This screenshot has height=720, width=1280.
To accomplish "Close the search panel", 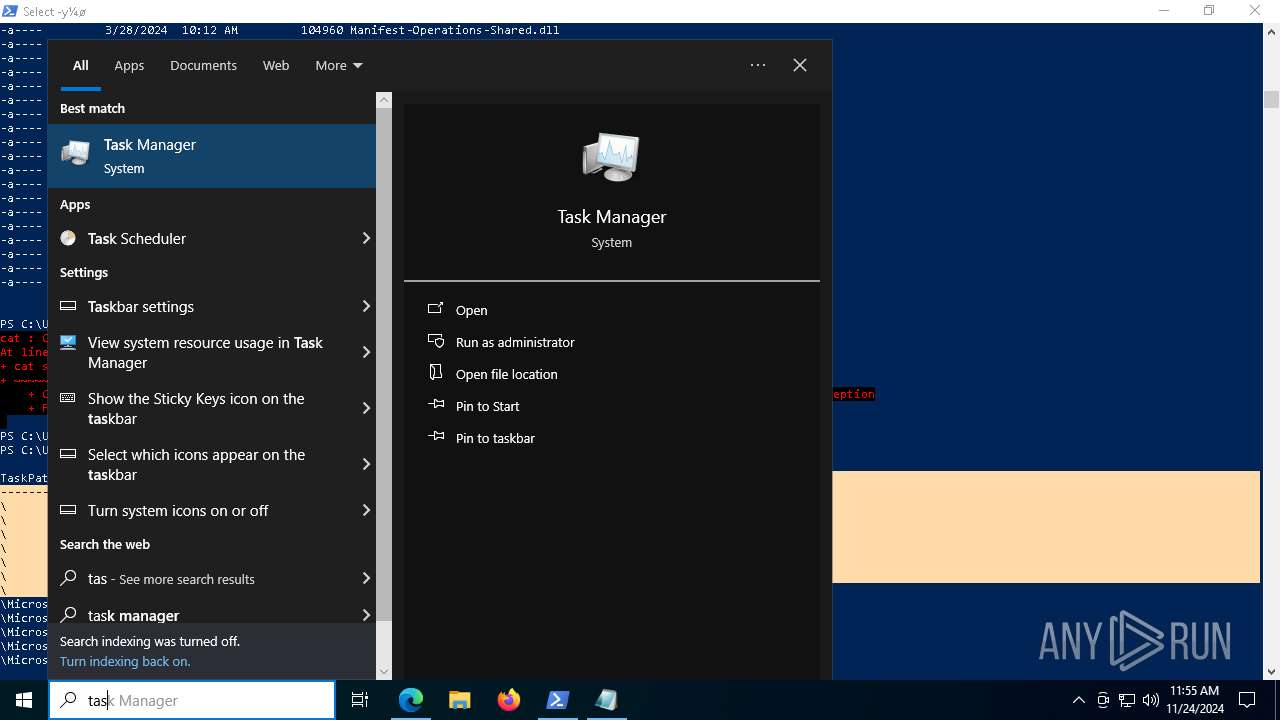I will point(800,65).
